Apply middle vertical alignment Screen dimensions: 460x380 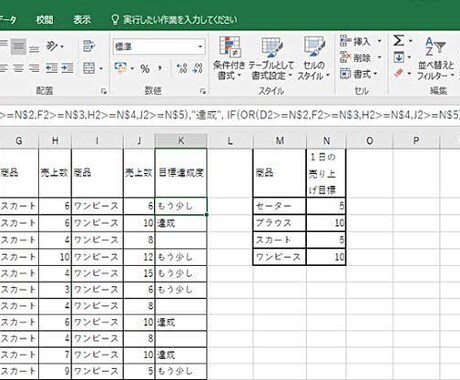pyautogui.click(x=18, y=47)
